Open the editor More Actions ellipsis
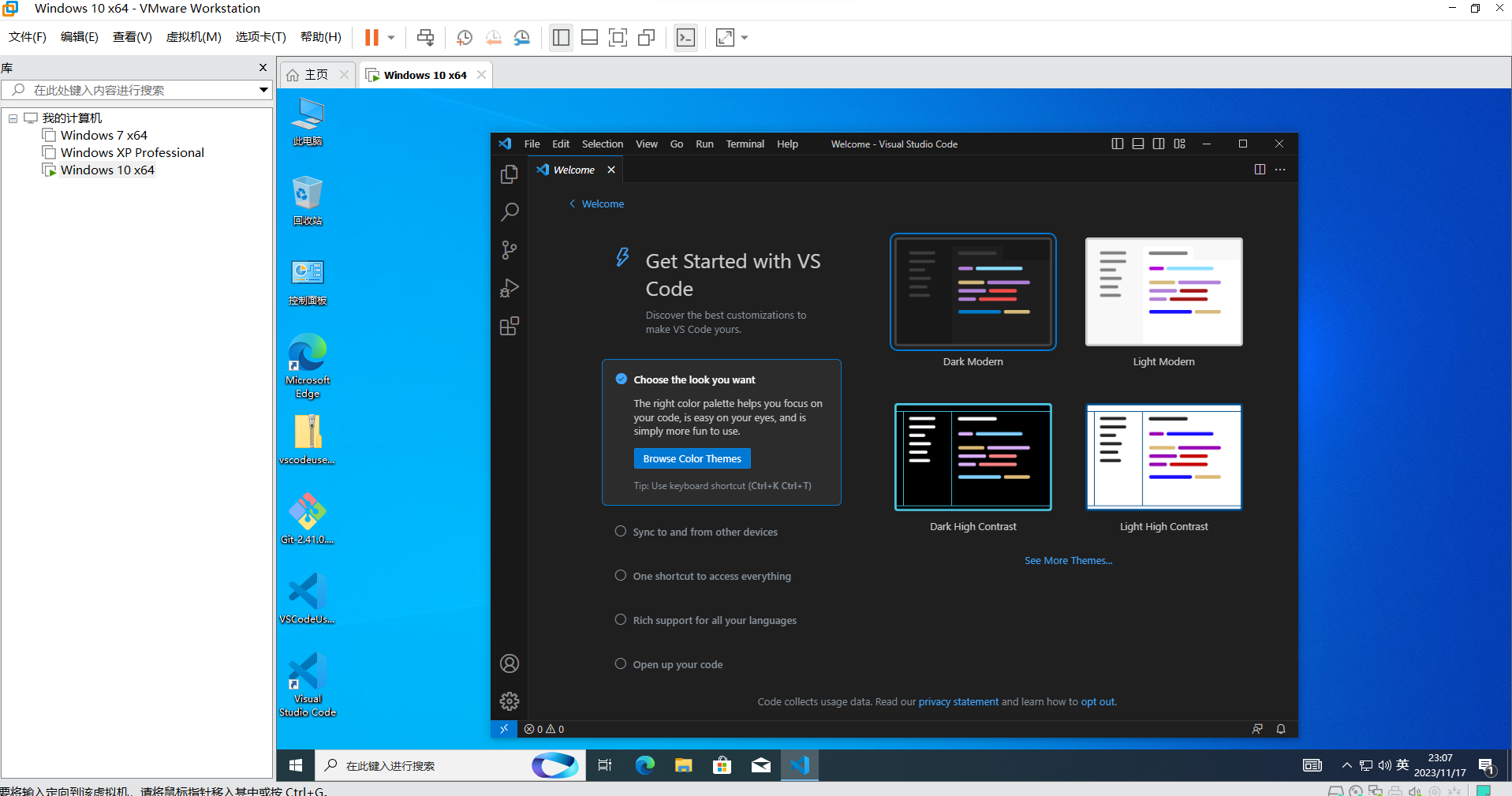 [1280, 170]
